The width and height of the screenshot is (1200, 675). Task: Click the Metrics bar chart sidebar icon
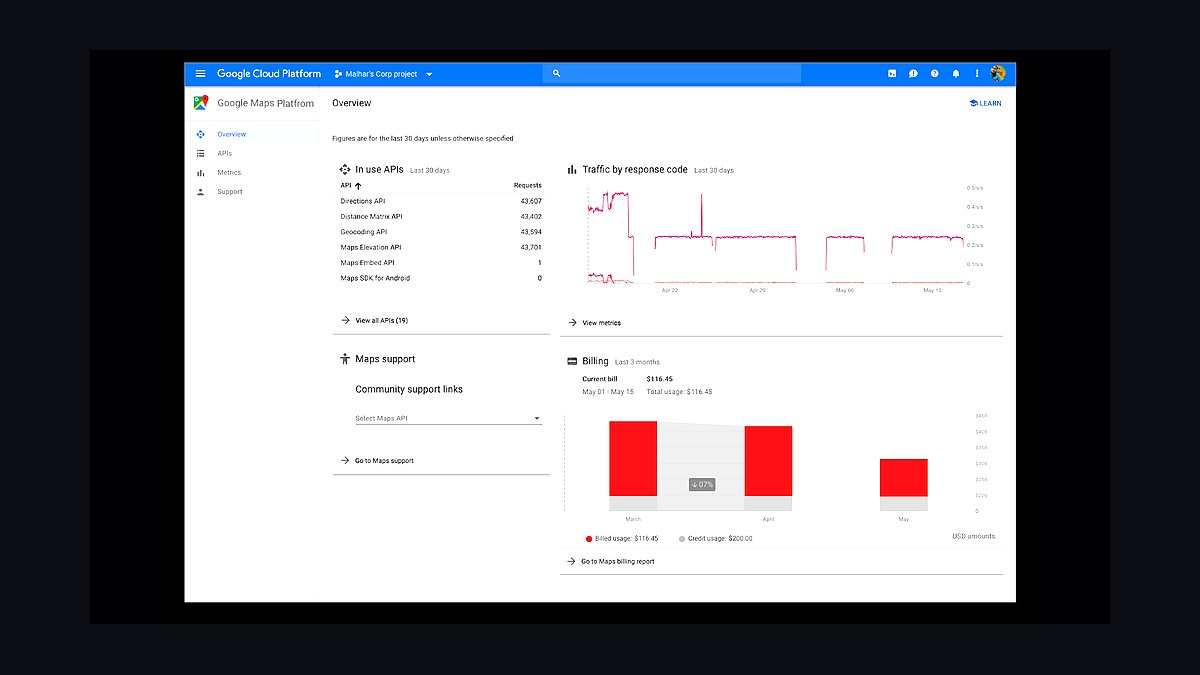pos(201,173)
